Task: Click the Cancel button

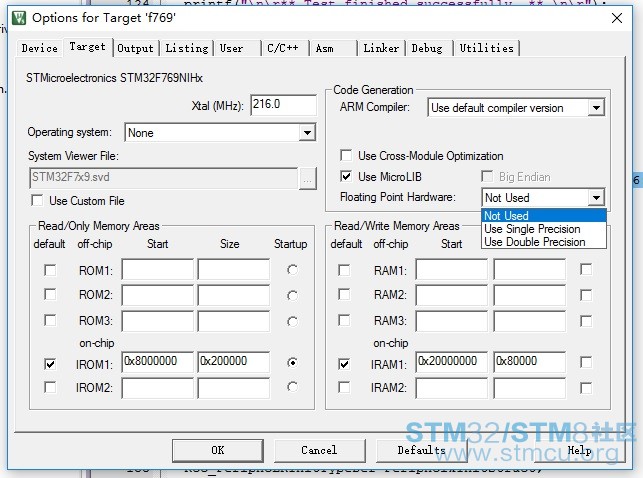Action: (x=319, y=451)
